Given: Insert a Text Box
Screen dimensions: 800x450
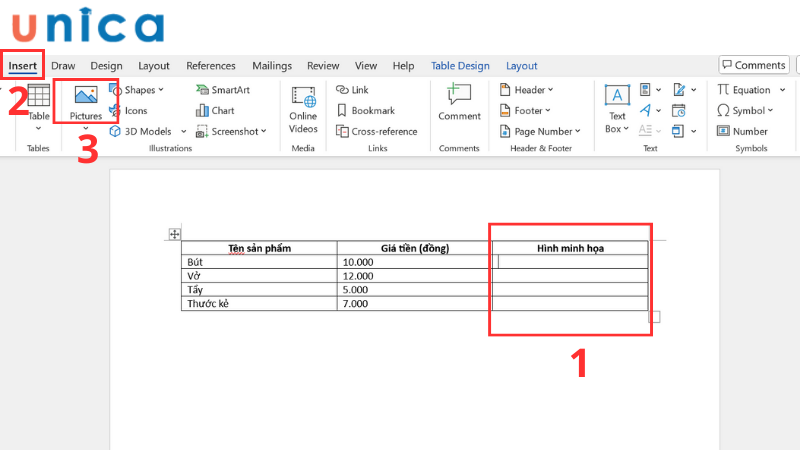Looking at the screenshot, I should (x=615, y=108).
